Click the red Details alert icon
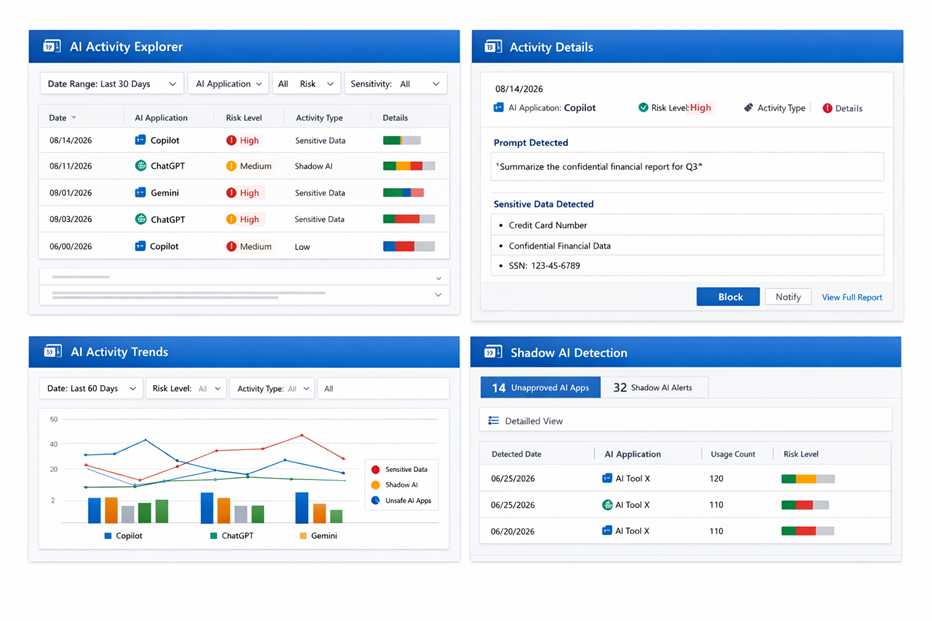Screen dimensions: 932x621 827,108
